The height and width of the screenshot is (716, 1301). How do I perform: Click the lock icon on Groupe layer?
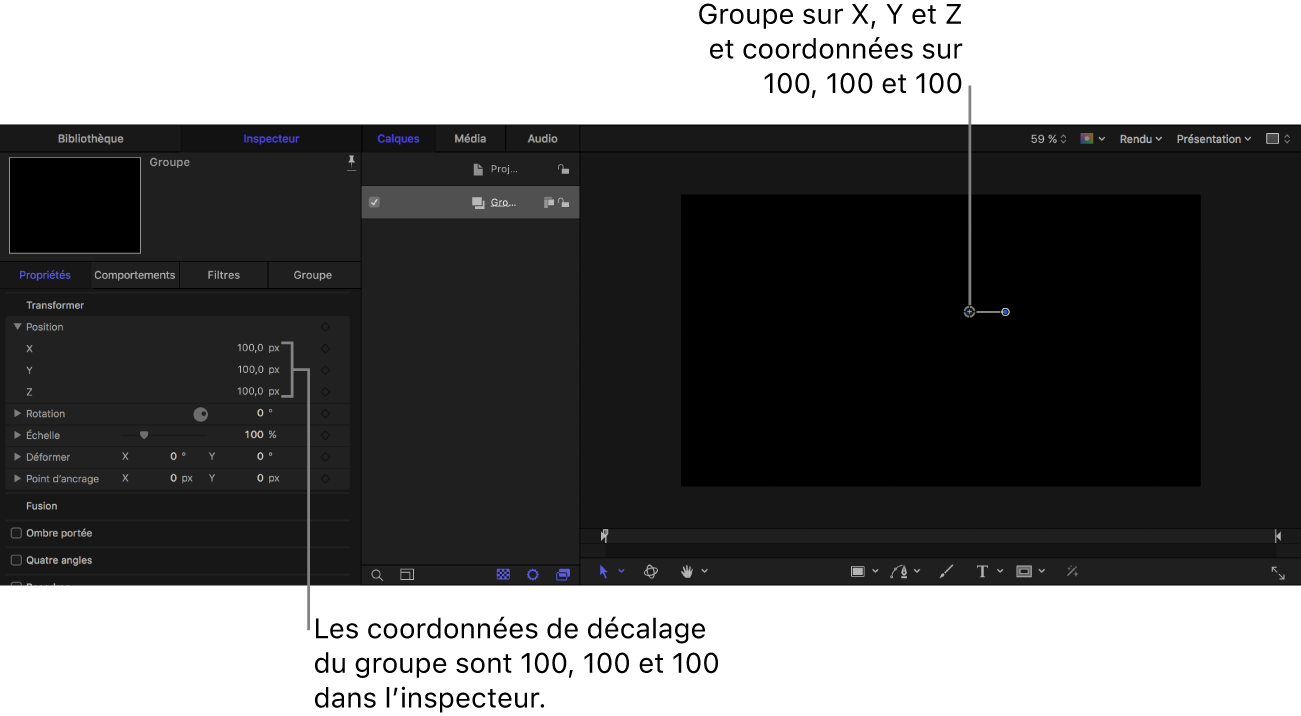565,203
